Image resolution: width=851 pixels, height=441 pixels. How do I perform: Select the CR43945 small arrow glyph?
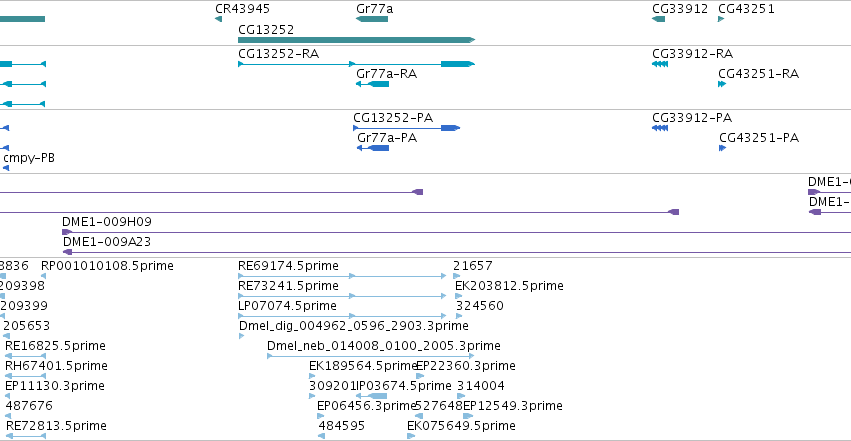[x=218, y=19]
